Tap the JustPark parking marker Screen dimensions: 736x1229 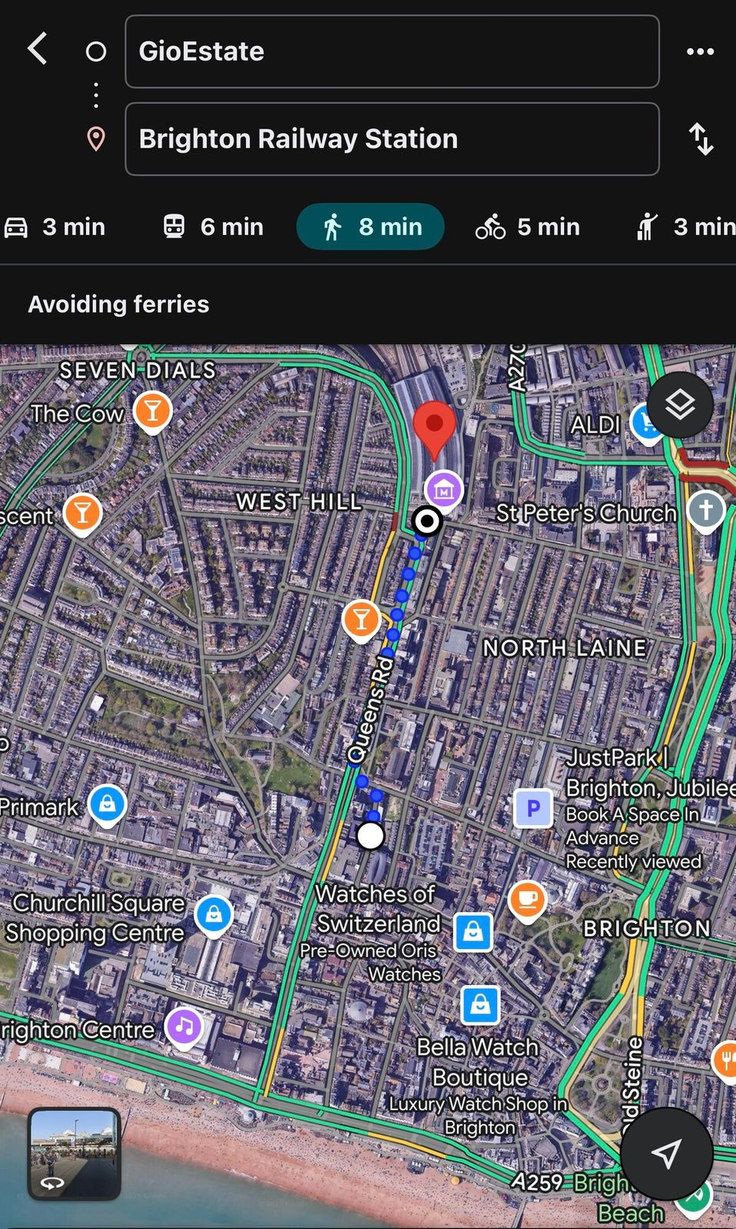coord(533,808)
